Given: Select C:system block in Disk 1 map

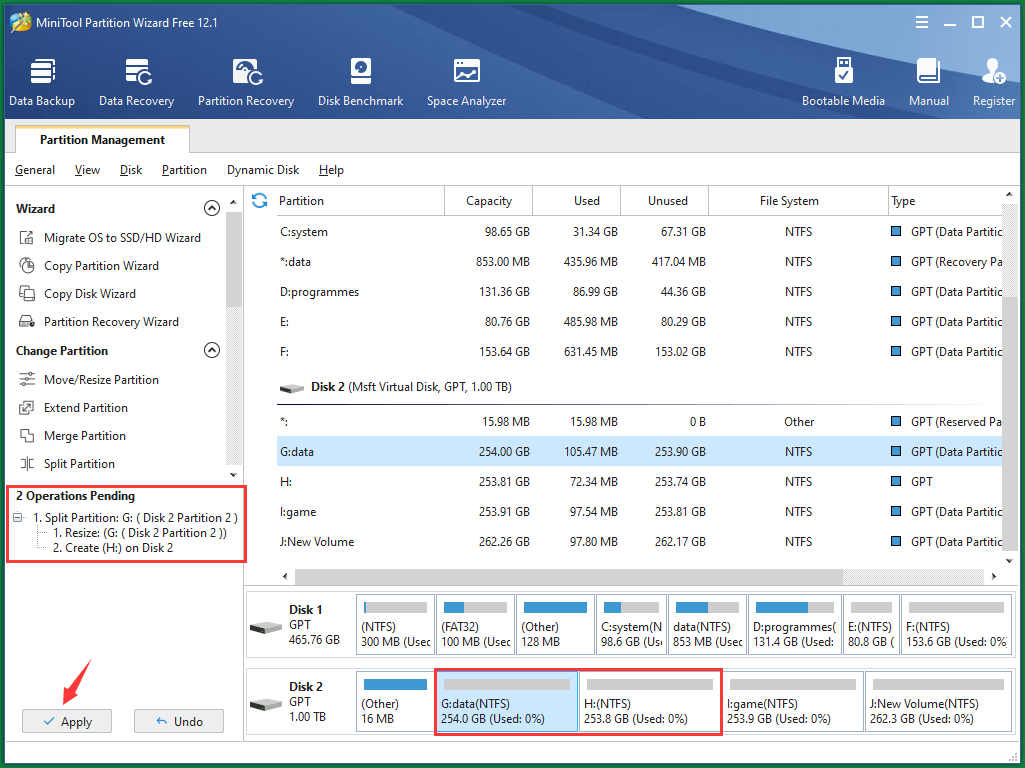Looking at the screenshot, I should coord(631,624).
